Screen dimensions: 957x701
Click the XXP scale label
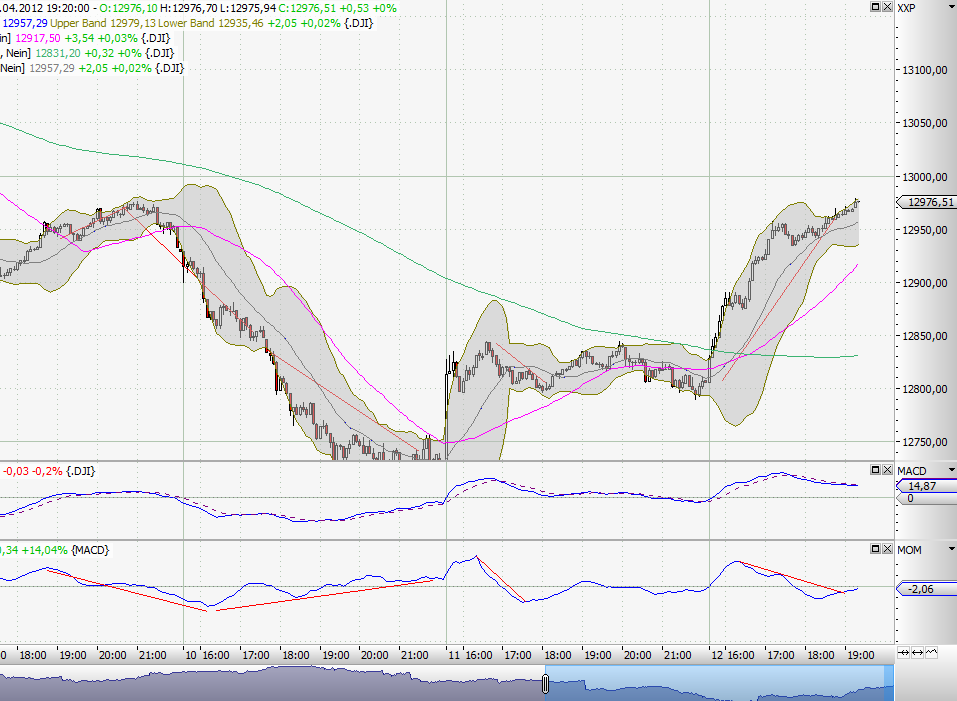(x=906, y=8)
